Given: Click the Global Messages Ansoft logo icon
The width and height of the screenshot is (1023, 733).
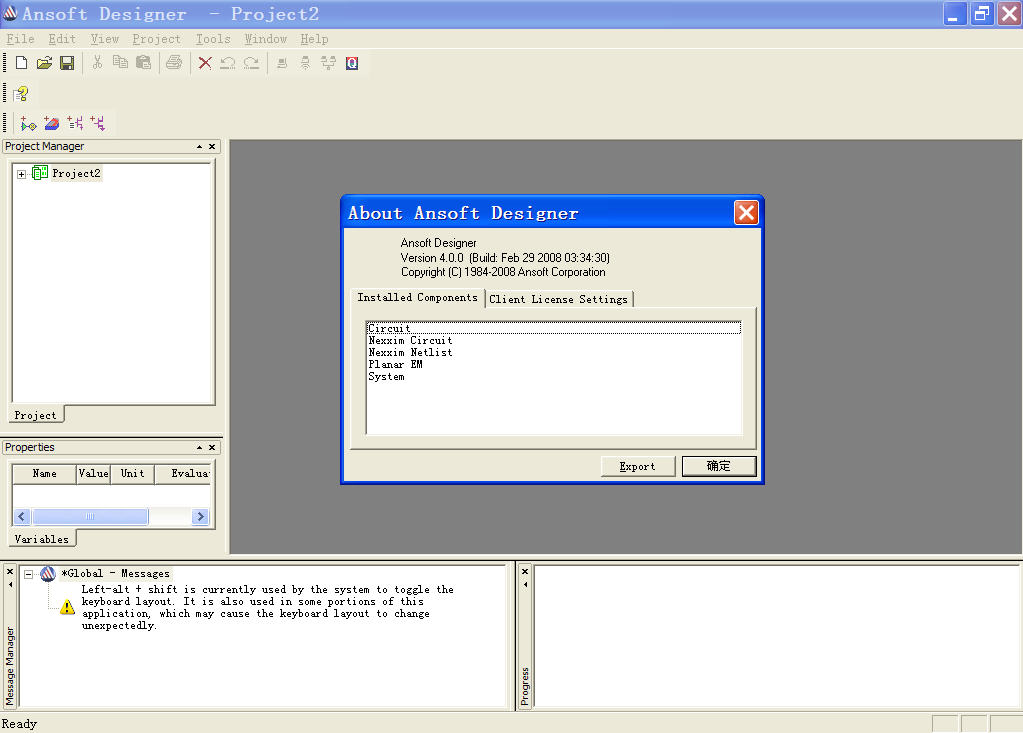Looking at the screenshot, I should click(48, 574).
